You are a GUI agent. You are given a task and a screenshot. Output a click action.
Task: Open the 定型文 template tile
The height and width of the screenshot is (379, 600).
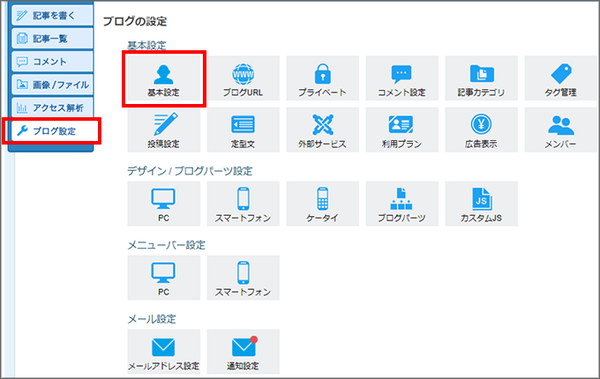point(243,130)
